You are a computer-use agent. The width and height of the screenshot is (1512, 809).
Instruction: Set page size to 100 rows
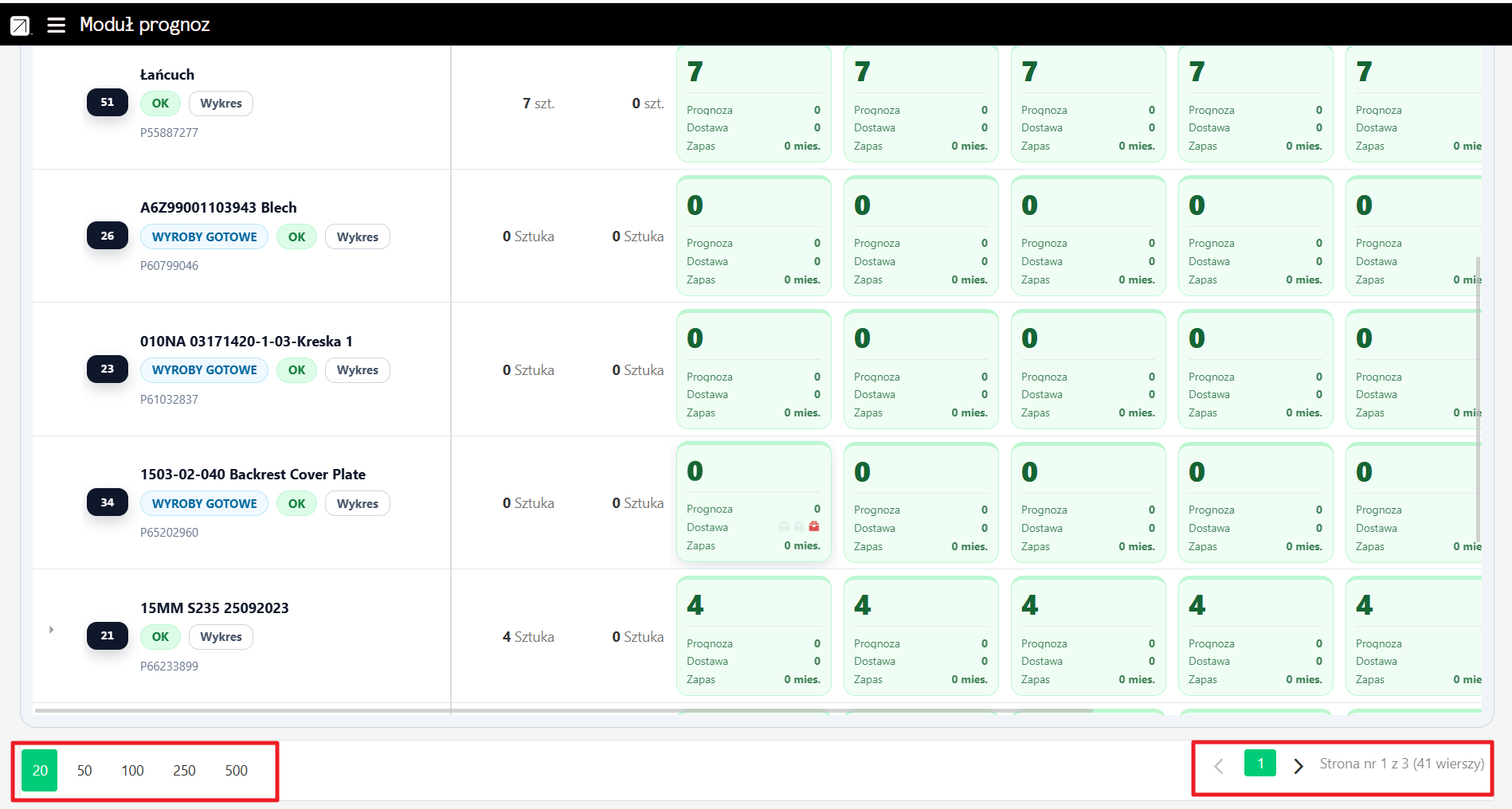(x=132, y=771)
